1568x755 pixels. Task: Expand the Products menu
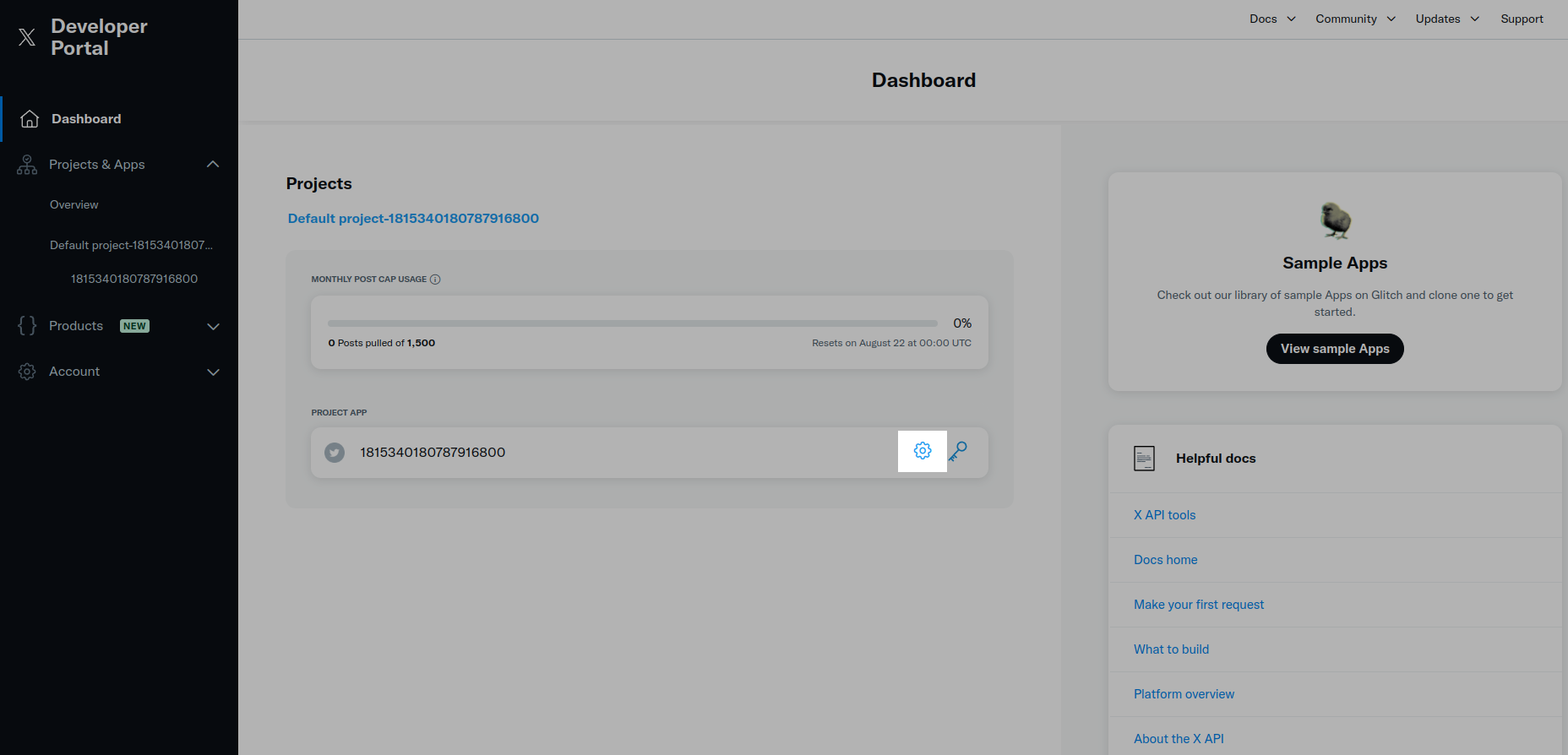(213, 327)
